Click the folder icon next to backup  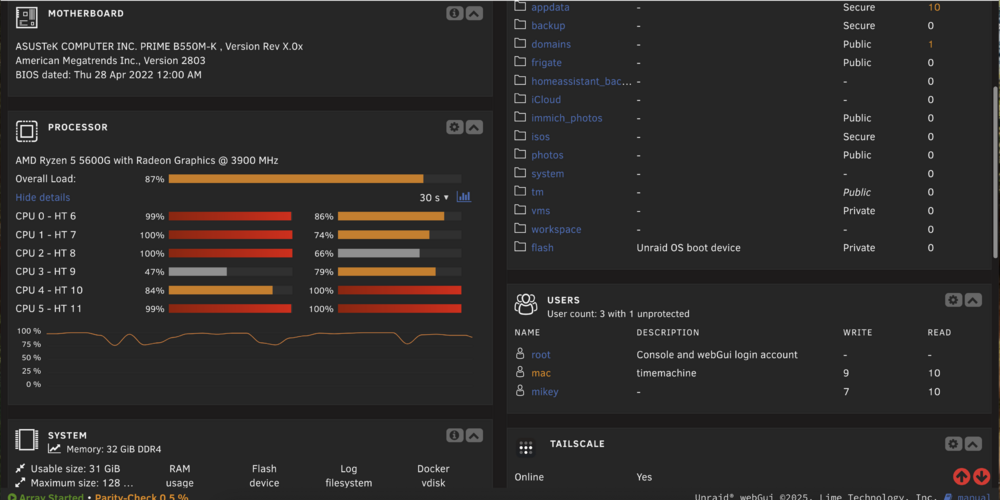[x=520, y=26]
